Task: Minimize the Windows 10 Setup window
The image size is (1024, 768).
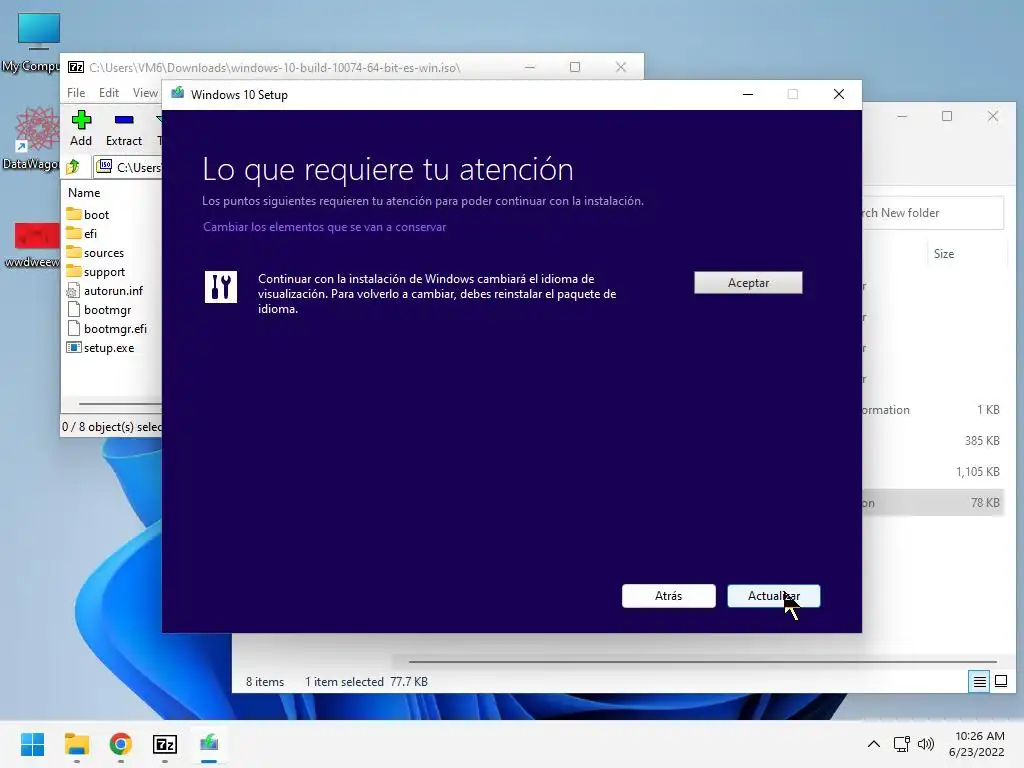Action: 748,95
